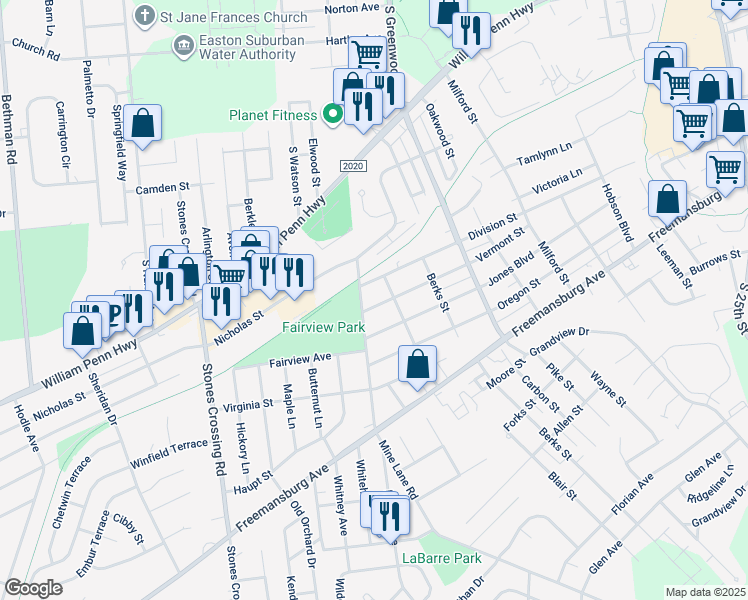Select the Church Rd label
The height and width of the screenshot is (600, 748).
coord(36,49)
